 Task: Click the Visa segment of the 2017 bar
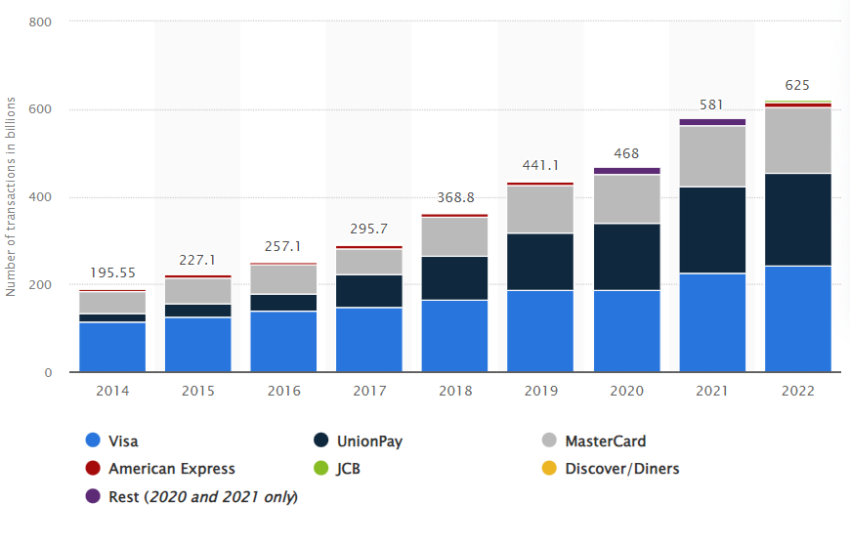click(x=369, y=340)
